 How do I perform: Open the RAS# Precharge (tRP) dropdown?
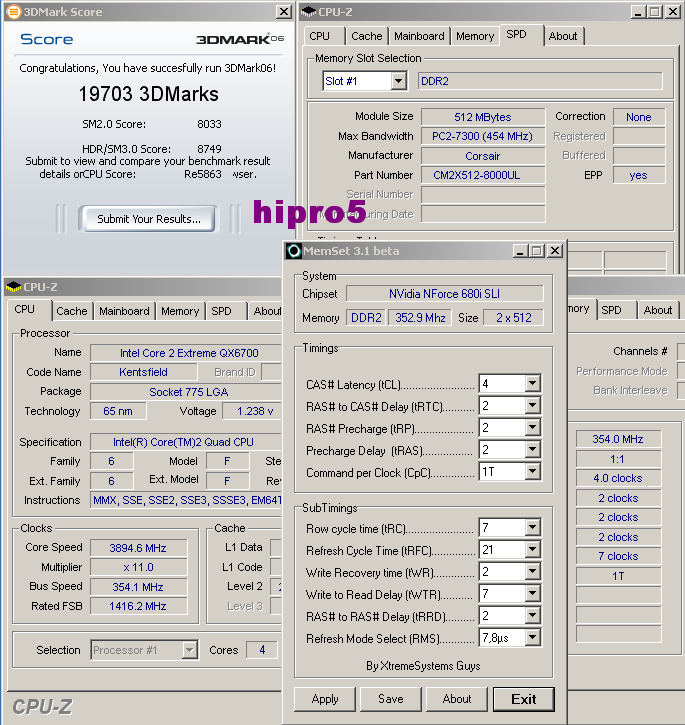(532, 427)
